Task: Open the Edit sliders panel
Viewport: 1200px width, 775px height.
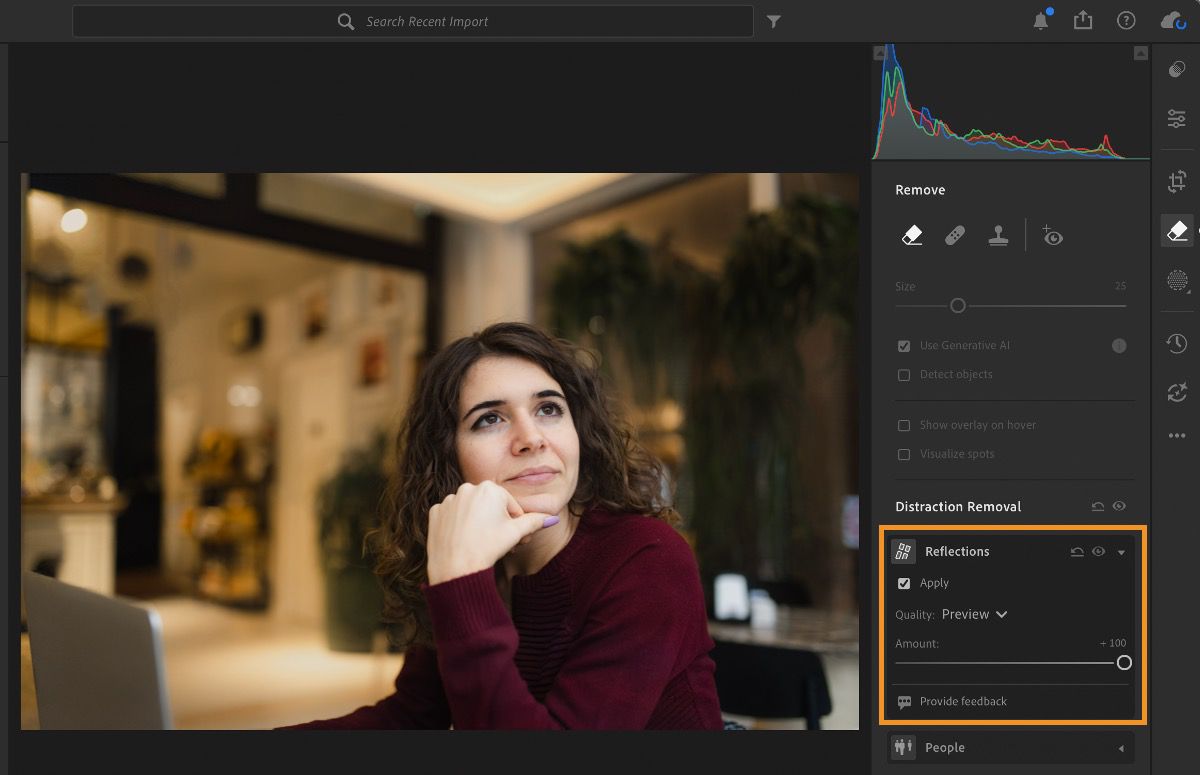Action: 1177,119
